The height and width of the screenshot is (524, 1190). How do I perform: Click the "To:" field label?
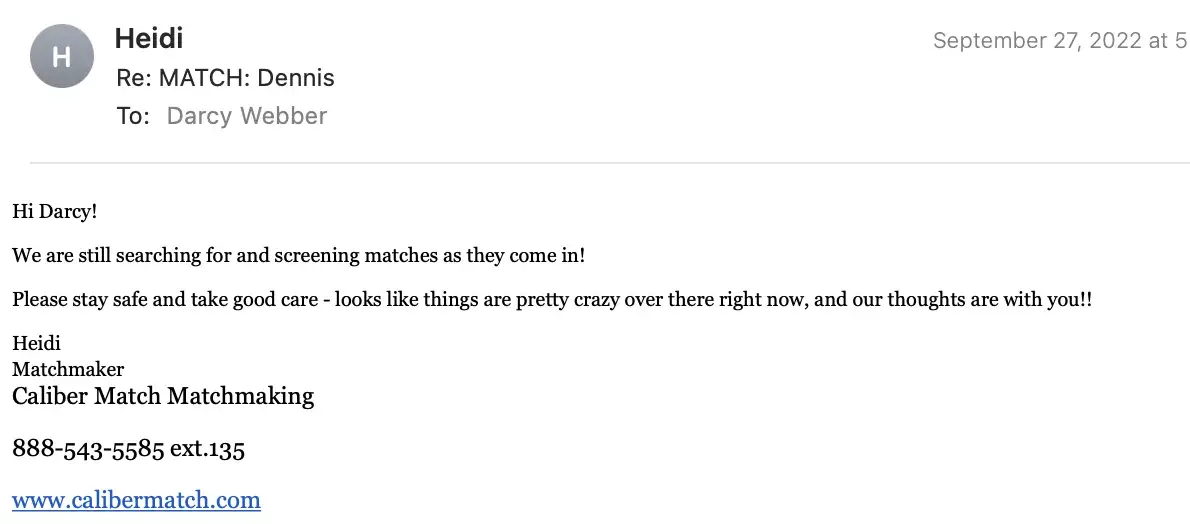132,116
